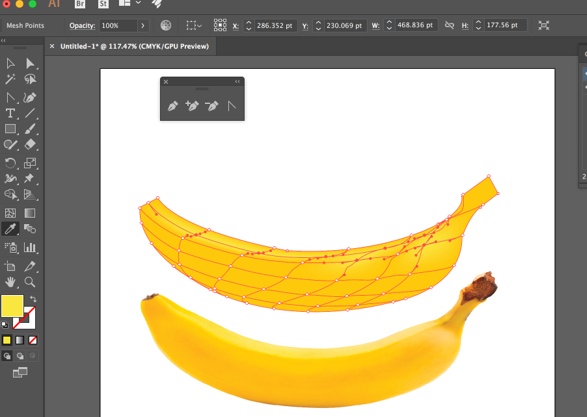The width and height of the screenshot is (587, 417).
Task: Pick the Line Segment tool
Action: tap(30, 113)
